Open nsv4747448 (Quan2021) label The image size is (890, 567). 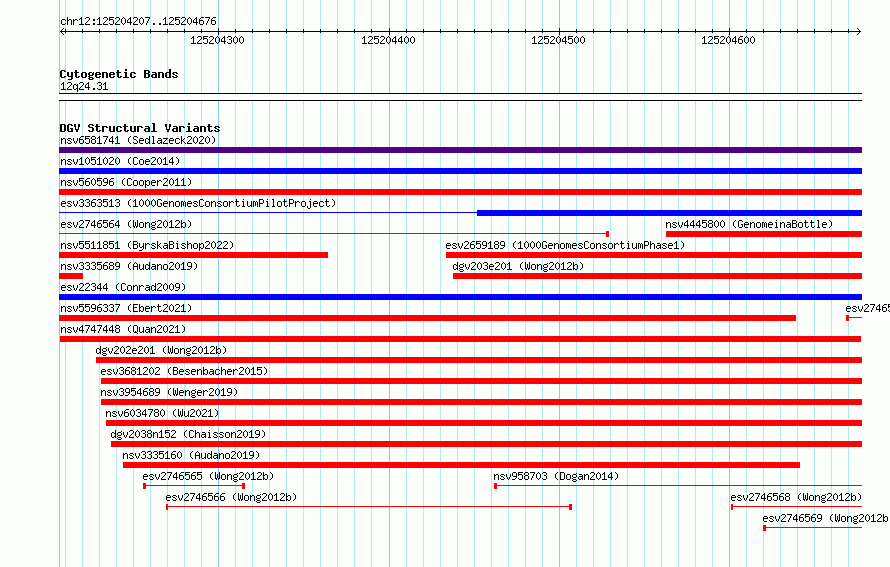pyautogui.click(x=123, y=329)
